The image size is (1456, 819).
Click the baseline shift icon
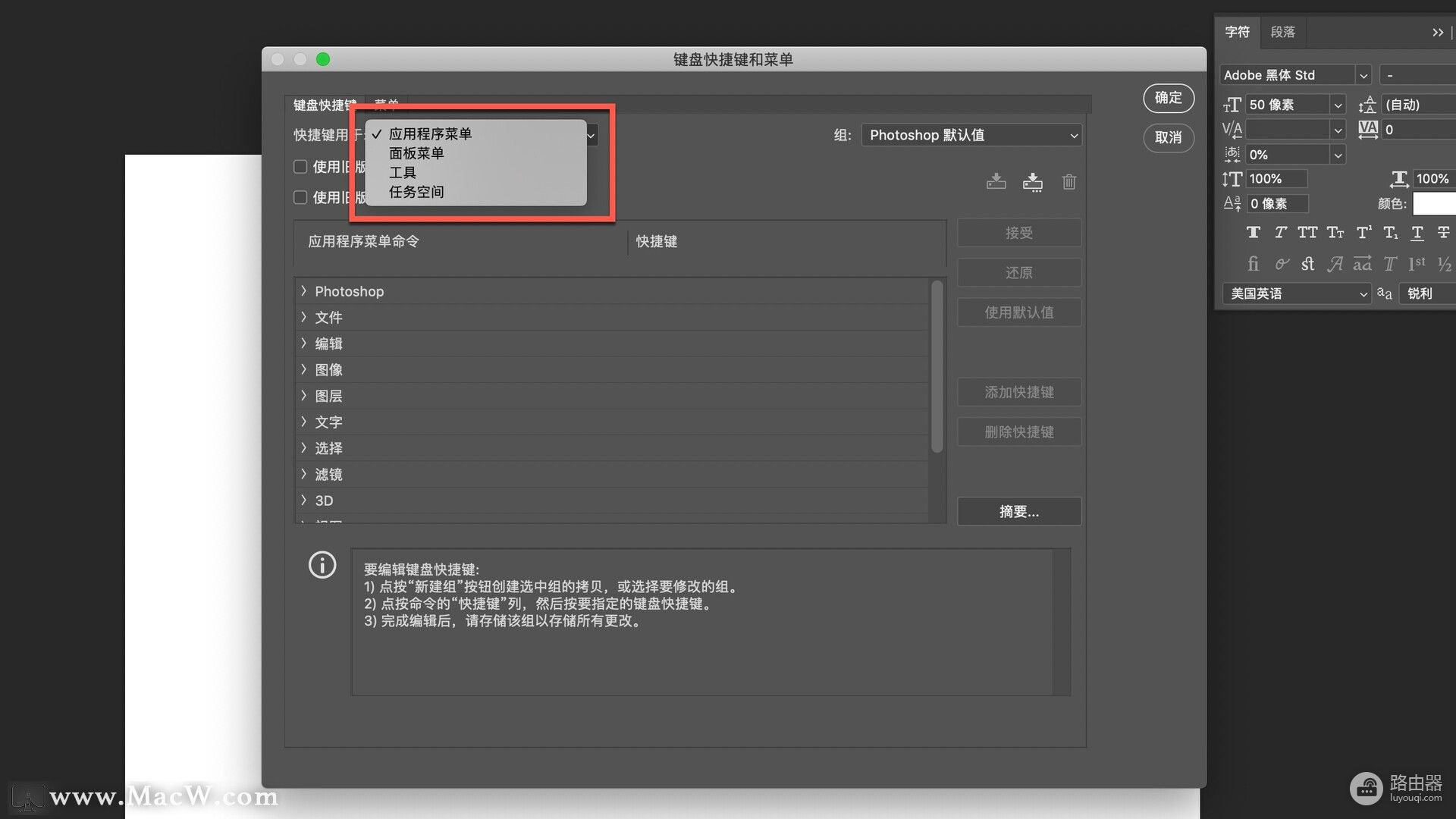point(1232,203)
